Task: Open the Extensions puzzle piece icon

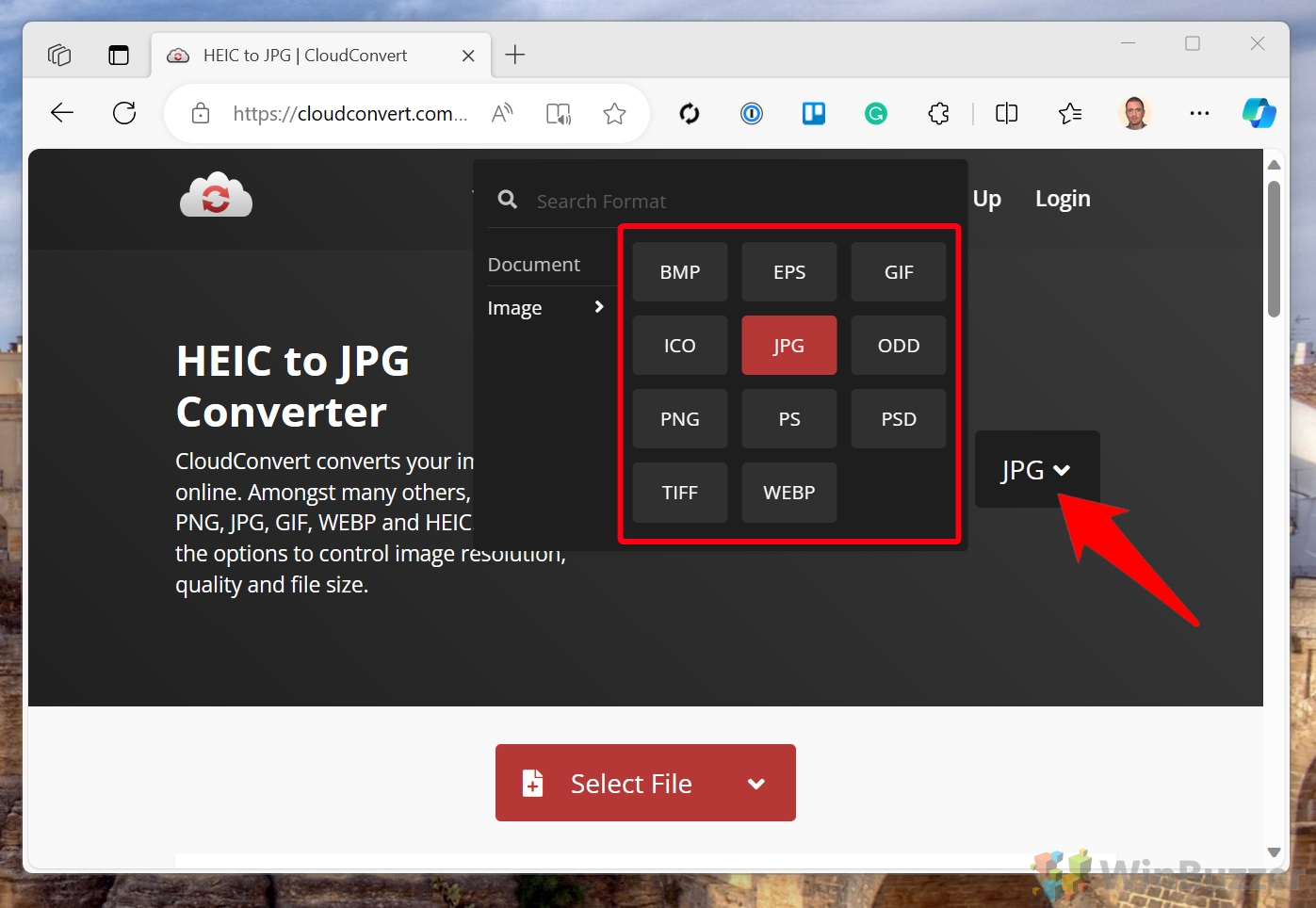Action: tap(939, 114)
